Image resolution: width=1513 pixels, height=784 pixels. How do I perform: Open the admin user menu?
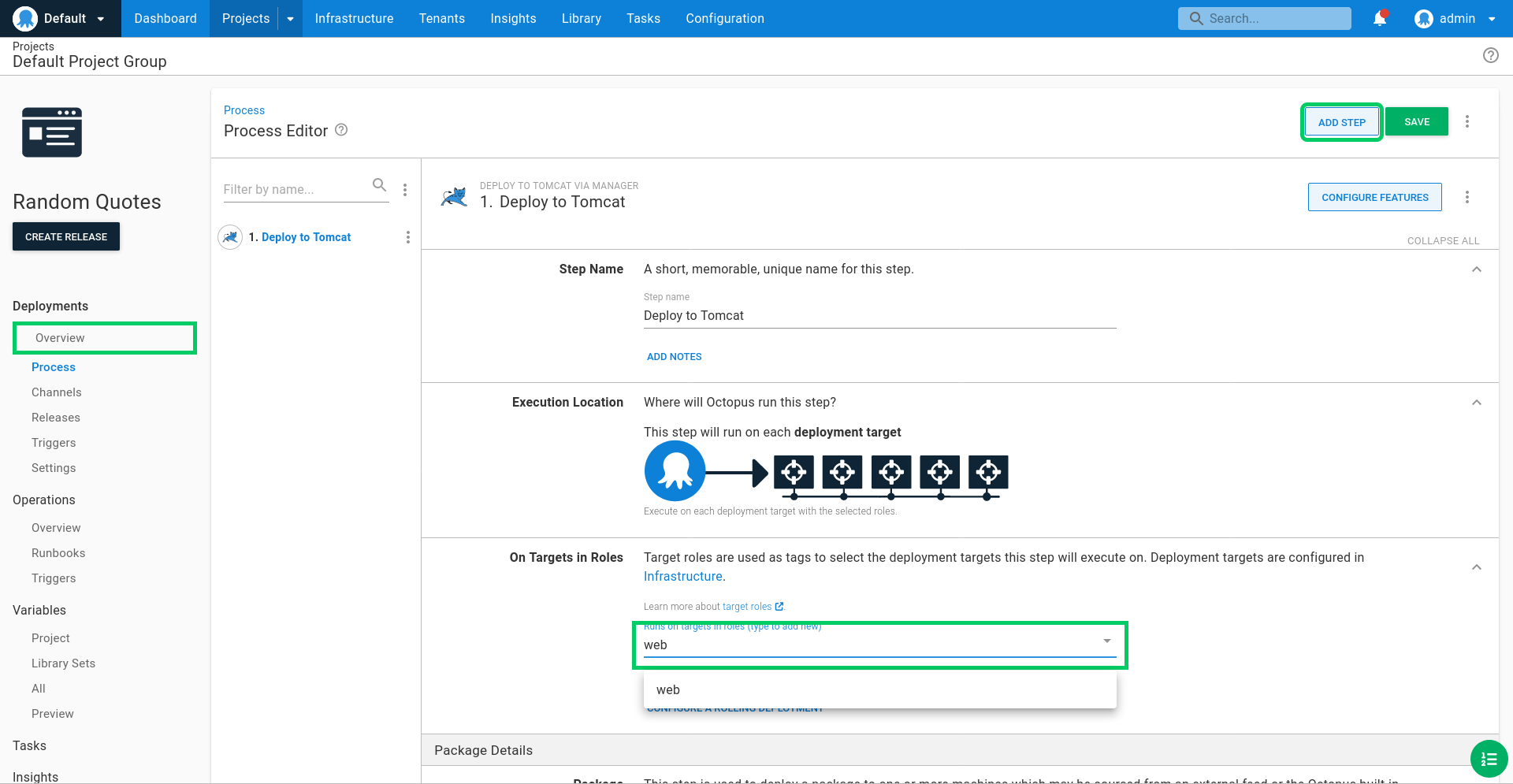[x=1455, y=18]
